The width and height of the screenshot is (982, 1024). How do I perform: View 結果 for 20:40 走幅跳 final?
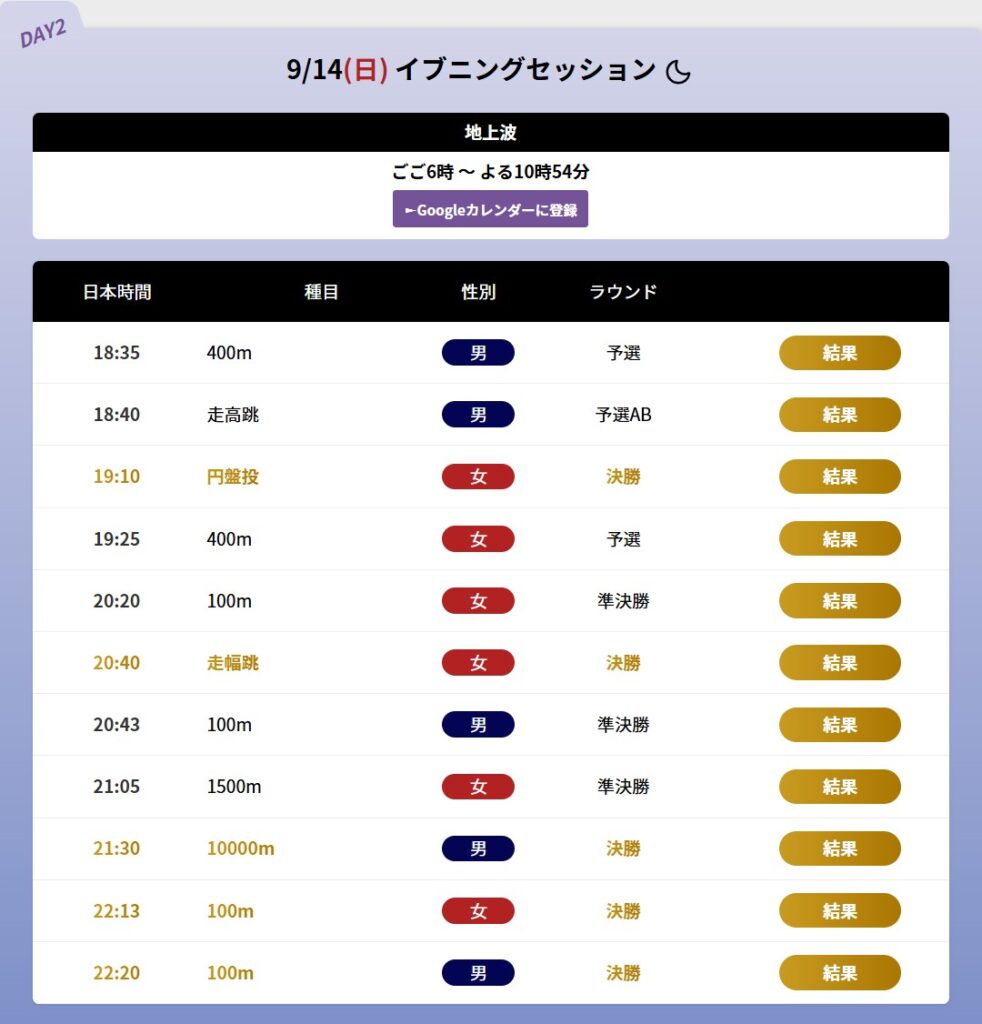[x=840, y=663]
